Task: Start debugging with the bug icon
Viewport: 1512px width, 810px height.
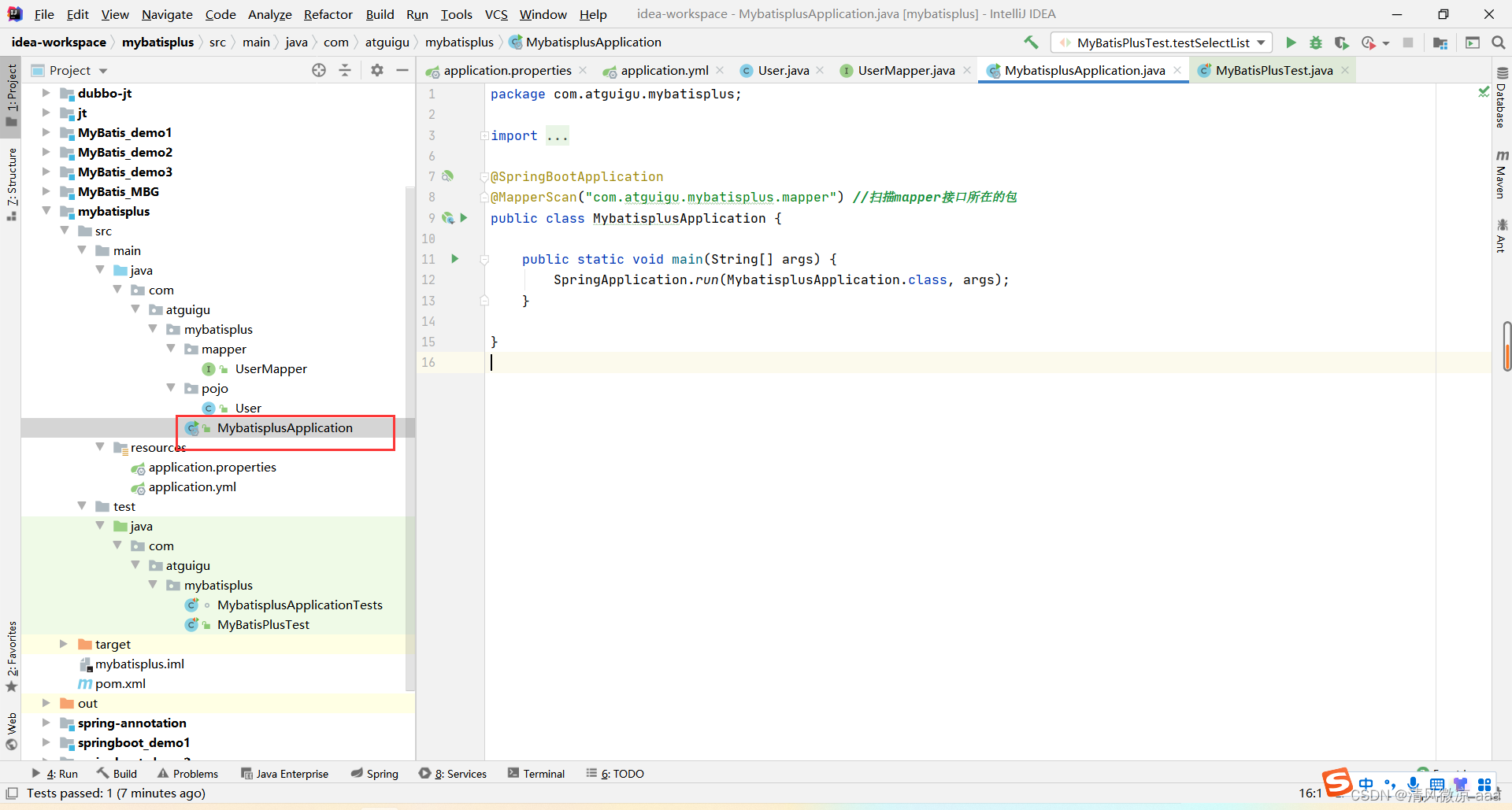Action: click(1315, 43)
